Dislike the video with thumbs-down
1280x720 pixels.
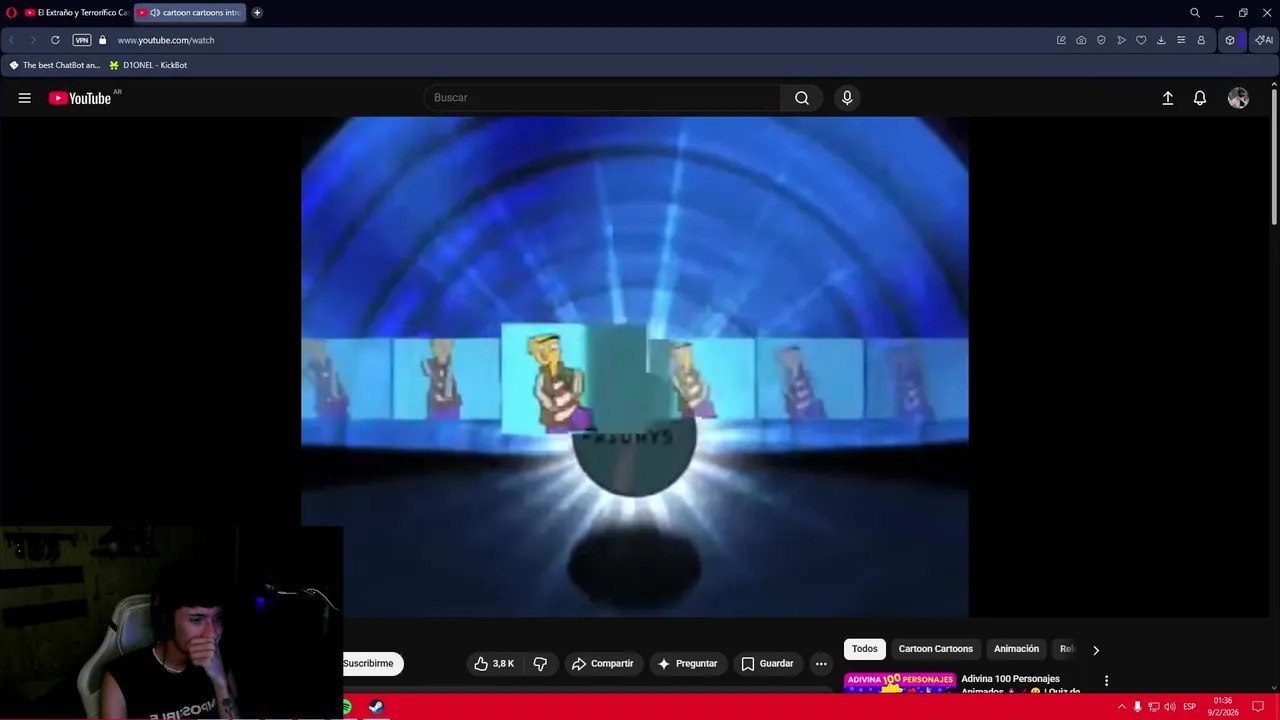coord(540,663)
